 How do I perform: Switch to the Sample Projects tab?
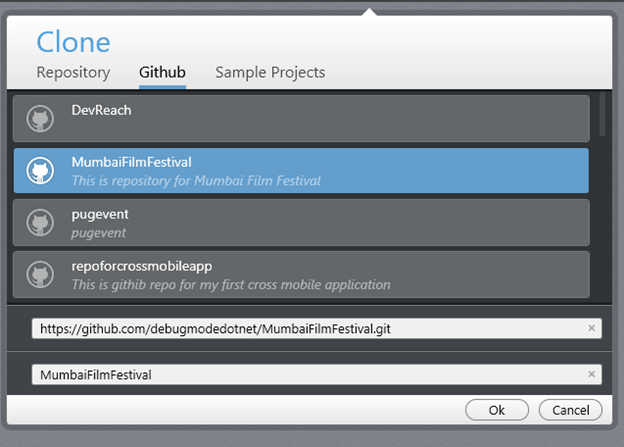[x=270, y=72]
